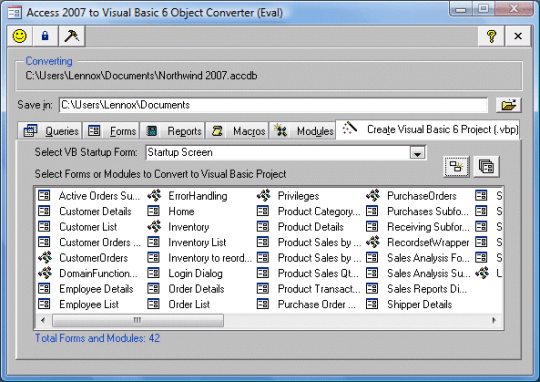Select the Customer List form icon
This screenshot has height=382, width=540.
point(44,227)
